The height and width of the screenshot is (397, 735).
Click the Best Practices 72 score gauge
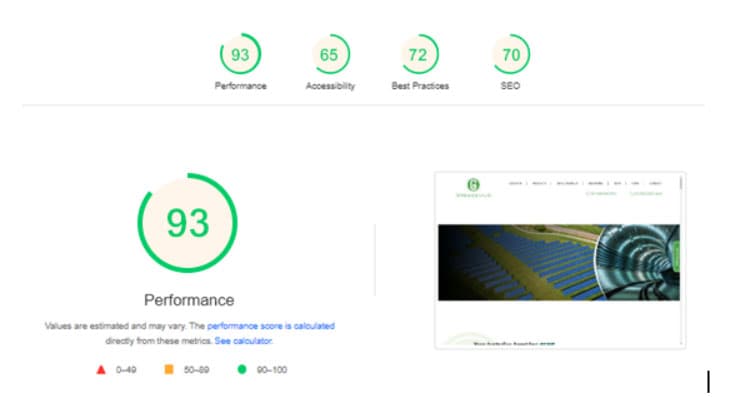pos(420,54)
